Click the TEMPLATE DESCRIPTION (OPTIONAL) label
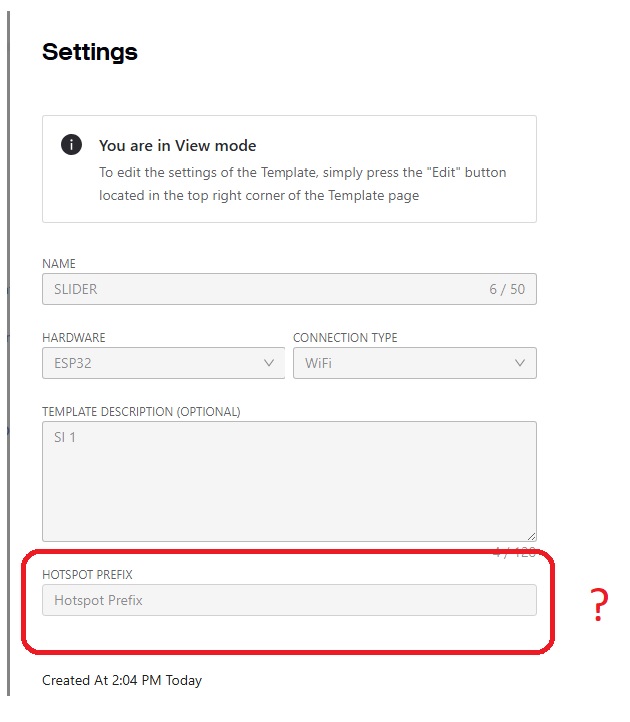This screenshot has width=630, height=722. click(x=141, y=412)
